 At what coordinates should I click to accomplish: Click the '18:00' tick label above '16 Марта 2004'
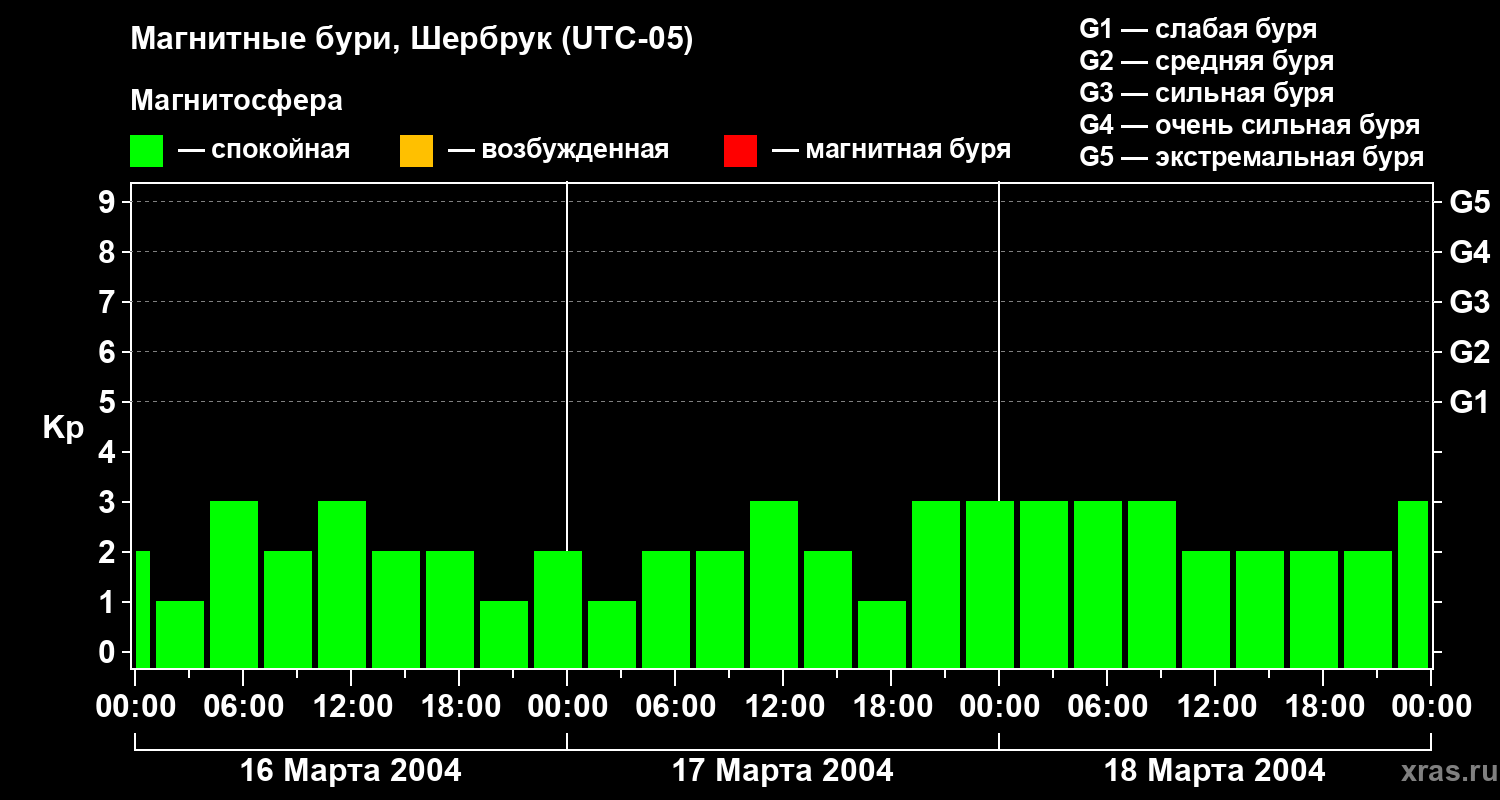459,707
